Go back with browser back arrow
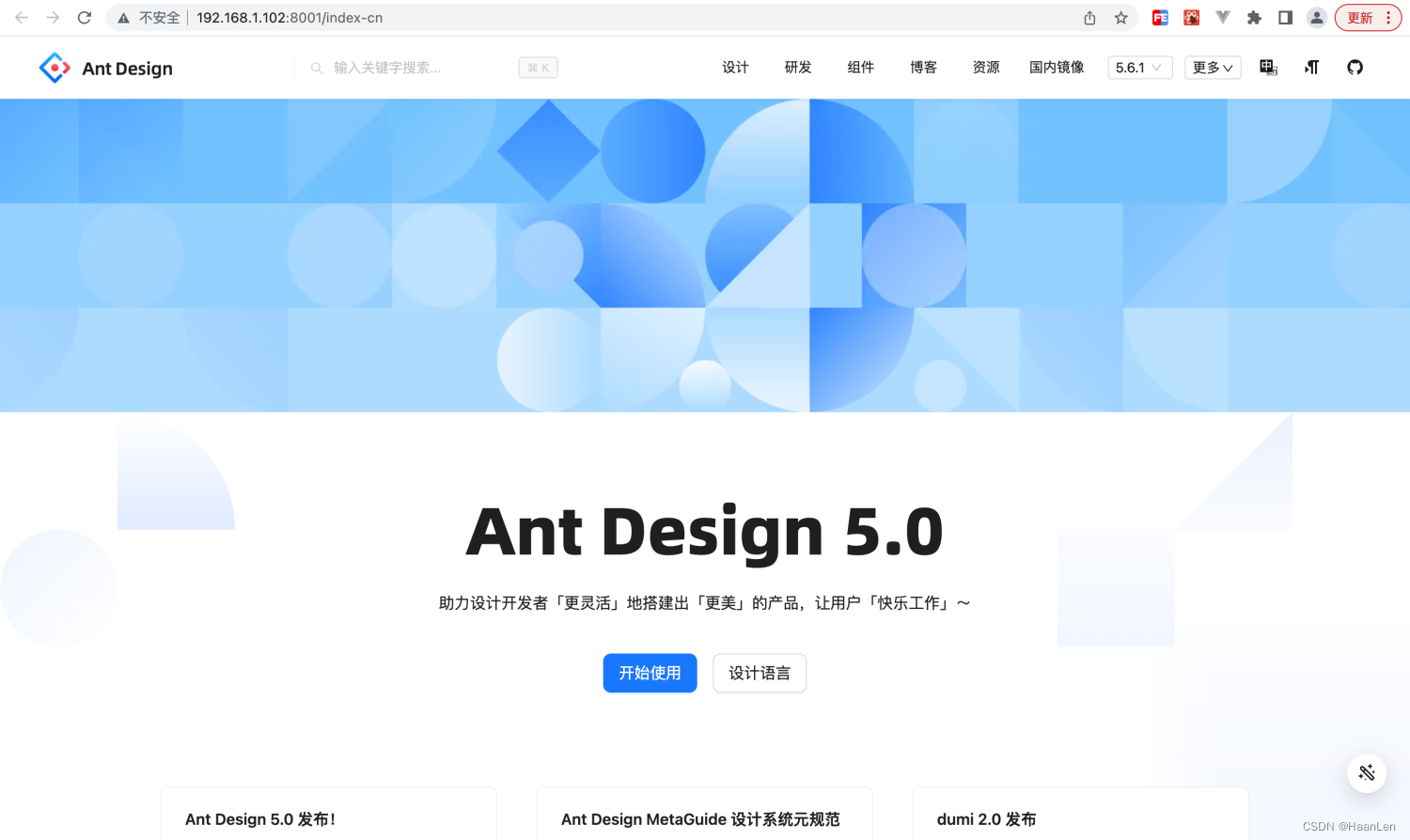Image resolution: width=1410 pixels, height=840 pixels. click(22, 18)
